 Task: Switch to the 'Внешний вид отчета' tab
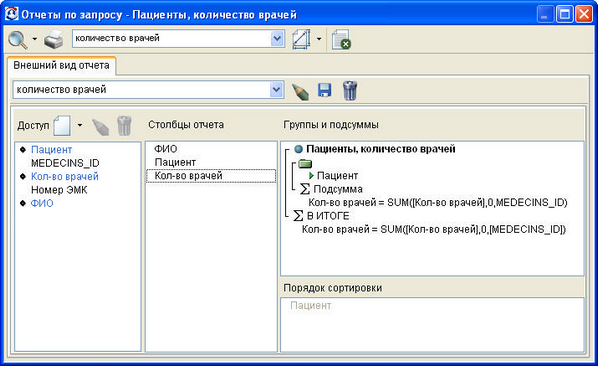click(61, 66)
